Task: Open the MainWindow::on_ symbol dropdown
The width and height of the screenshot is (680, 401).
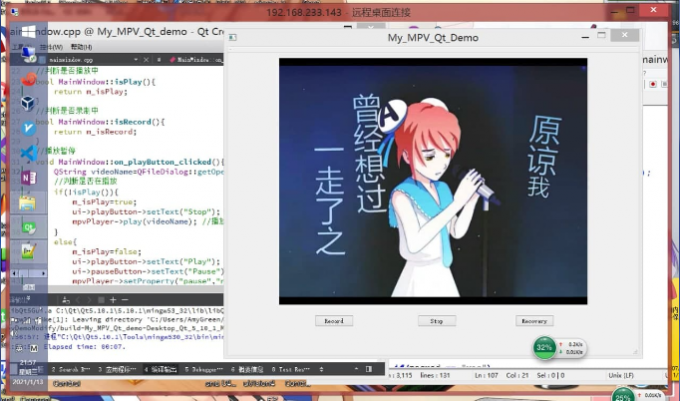Action: click(196, 60)
